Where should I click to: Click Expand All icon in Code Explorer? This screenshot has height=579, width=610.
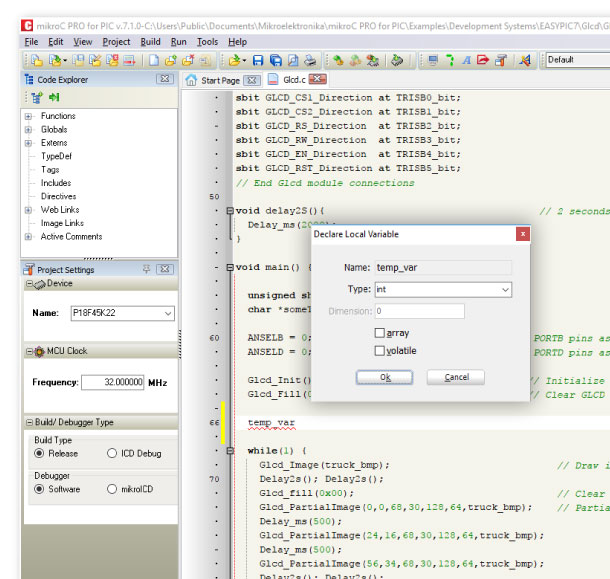pyautogui.click(x=37, y=97)
